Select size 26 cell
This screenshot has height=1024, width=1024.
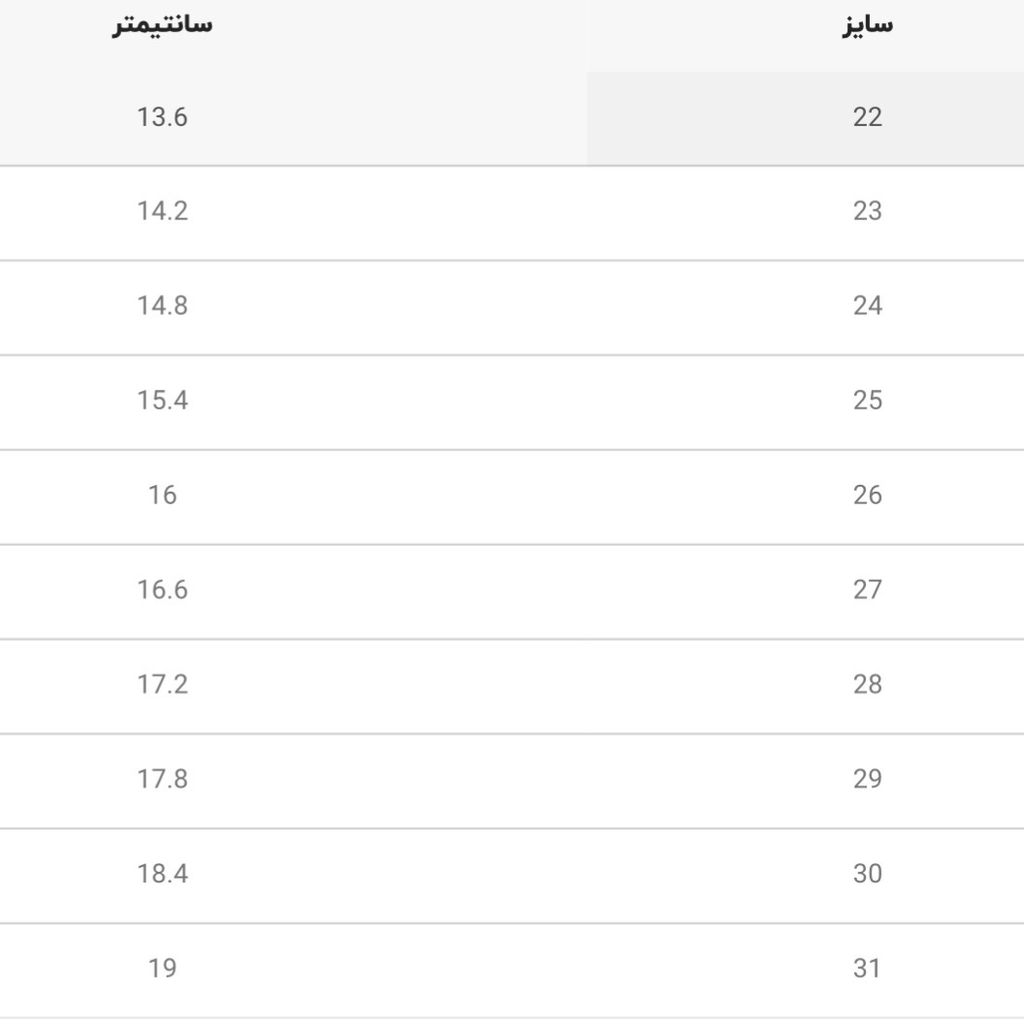pyautogui.click(x=867, y=495)
